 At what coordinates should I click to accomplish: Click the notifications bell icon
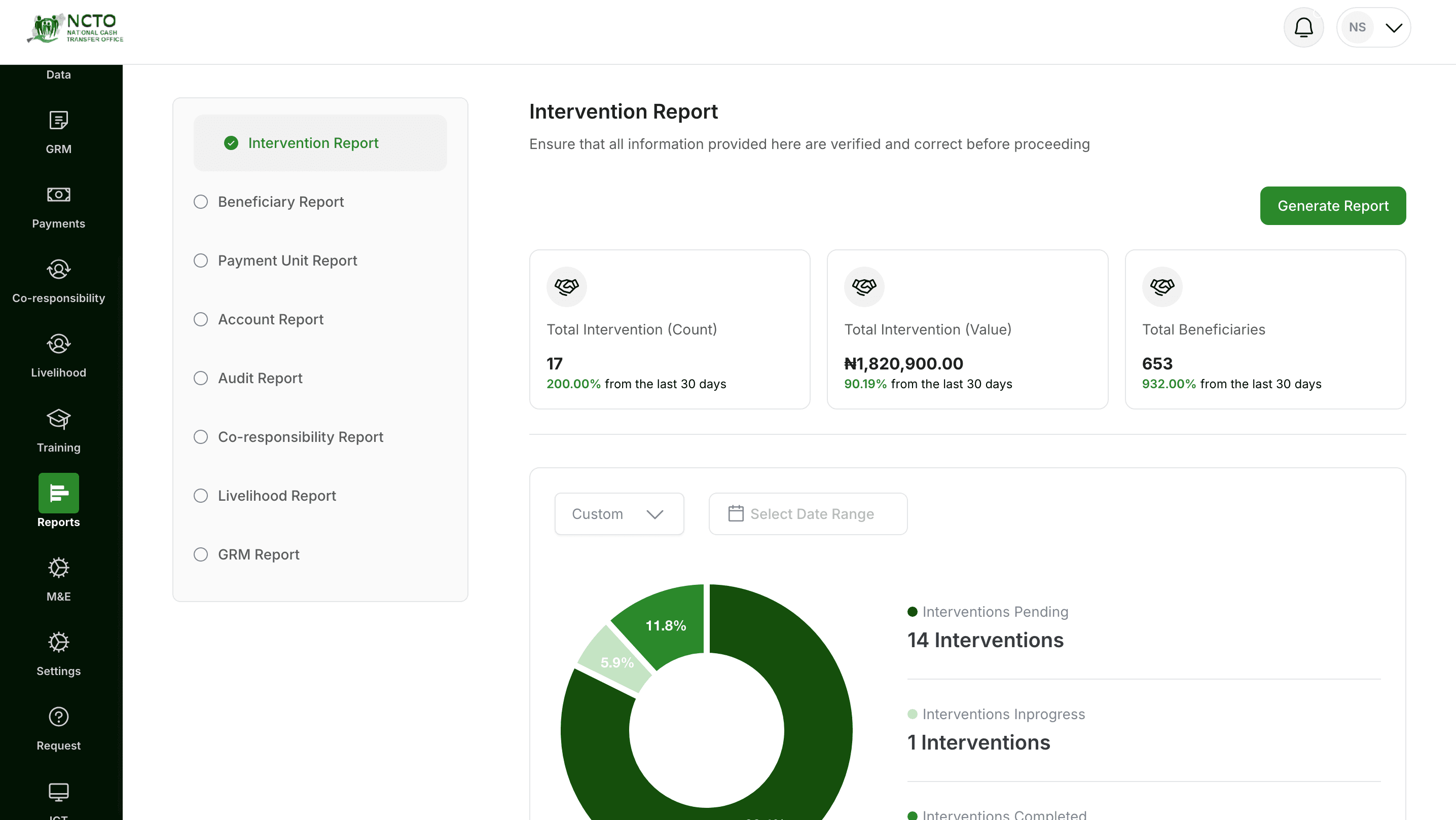click(x=1303, y=27)
